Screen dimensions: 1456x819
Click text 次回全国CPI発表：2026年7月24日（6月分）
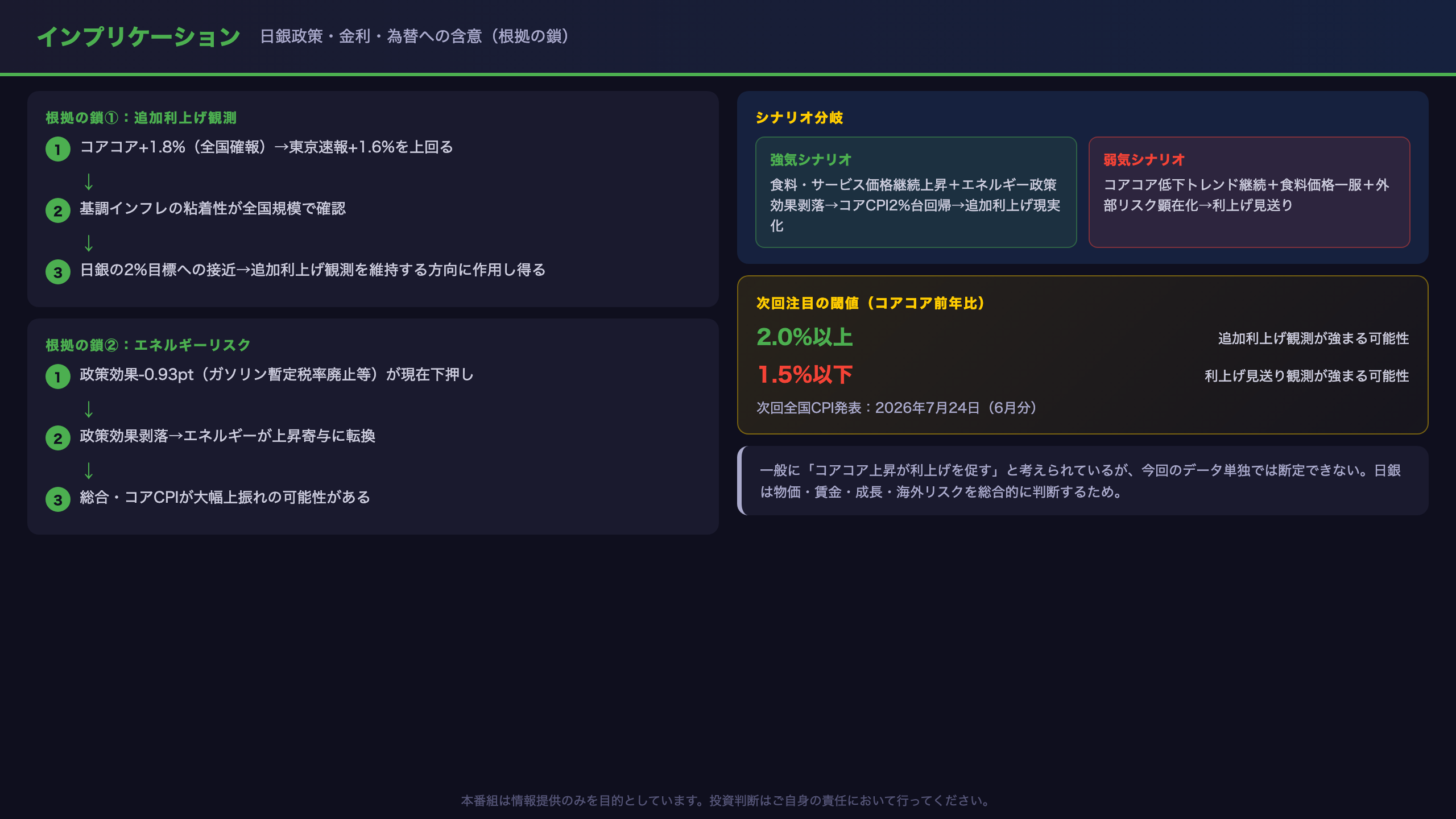(x=896, y=408)
